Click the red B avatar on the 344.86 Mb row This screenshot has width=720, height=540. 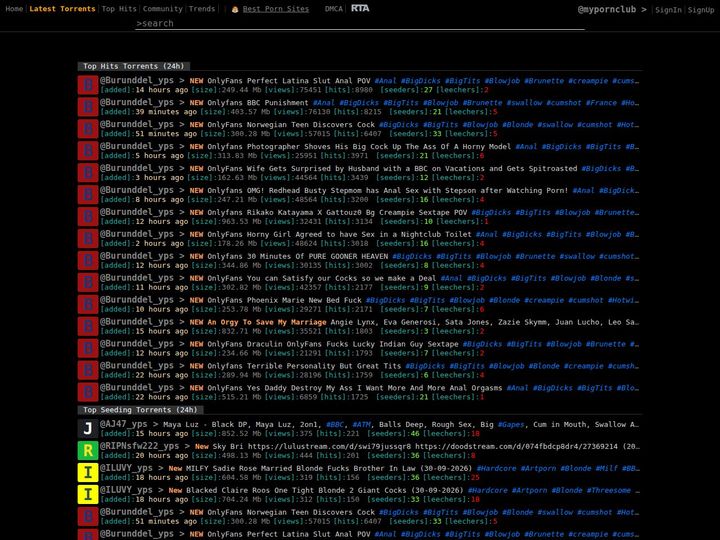point(88,261)
